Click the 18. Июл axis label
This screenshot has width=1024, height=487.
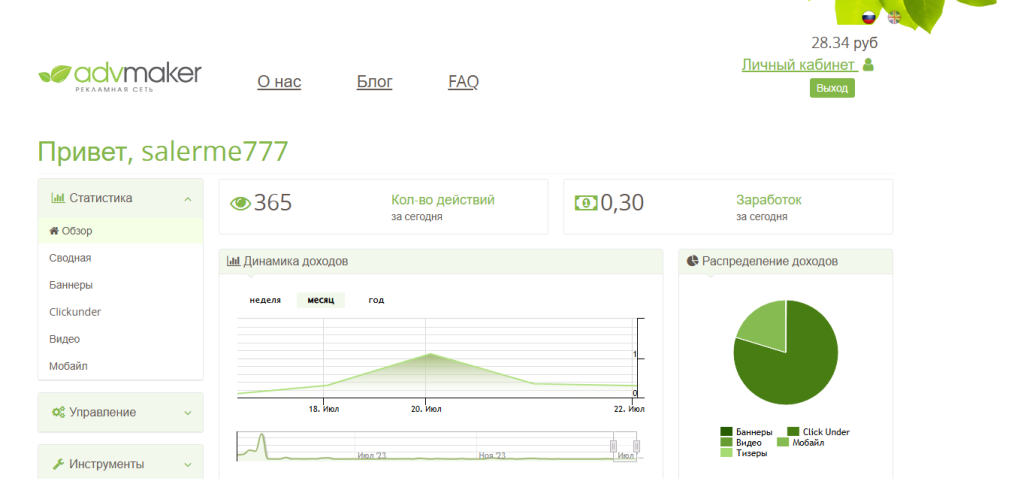(324, 409)
